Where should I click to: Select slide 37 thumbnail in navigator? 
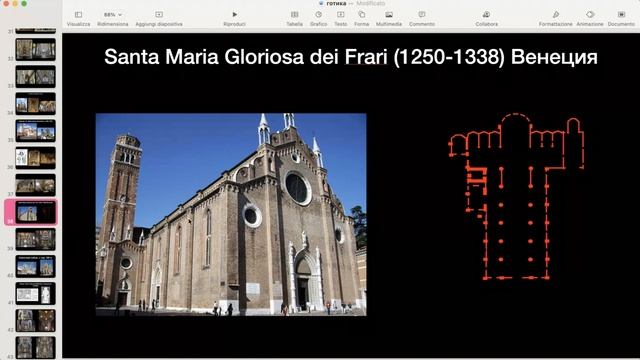pyautogui.click(x=36, y=185)
